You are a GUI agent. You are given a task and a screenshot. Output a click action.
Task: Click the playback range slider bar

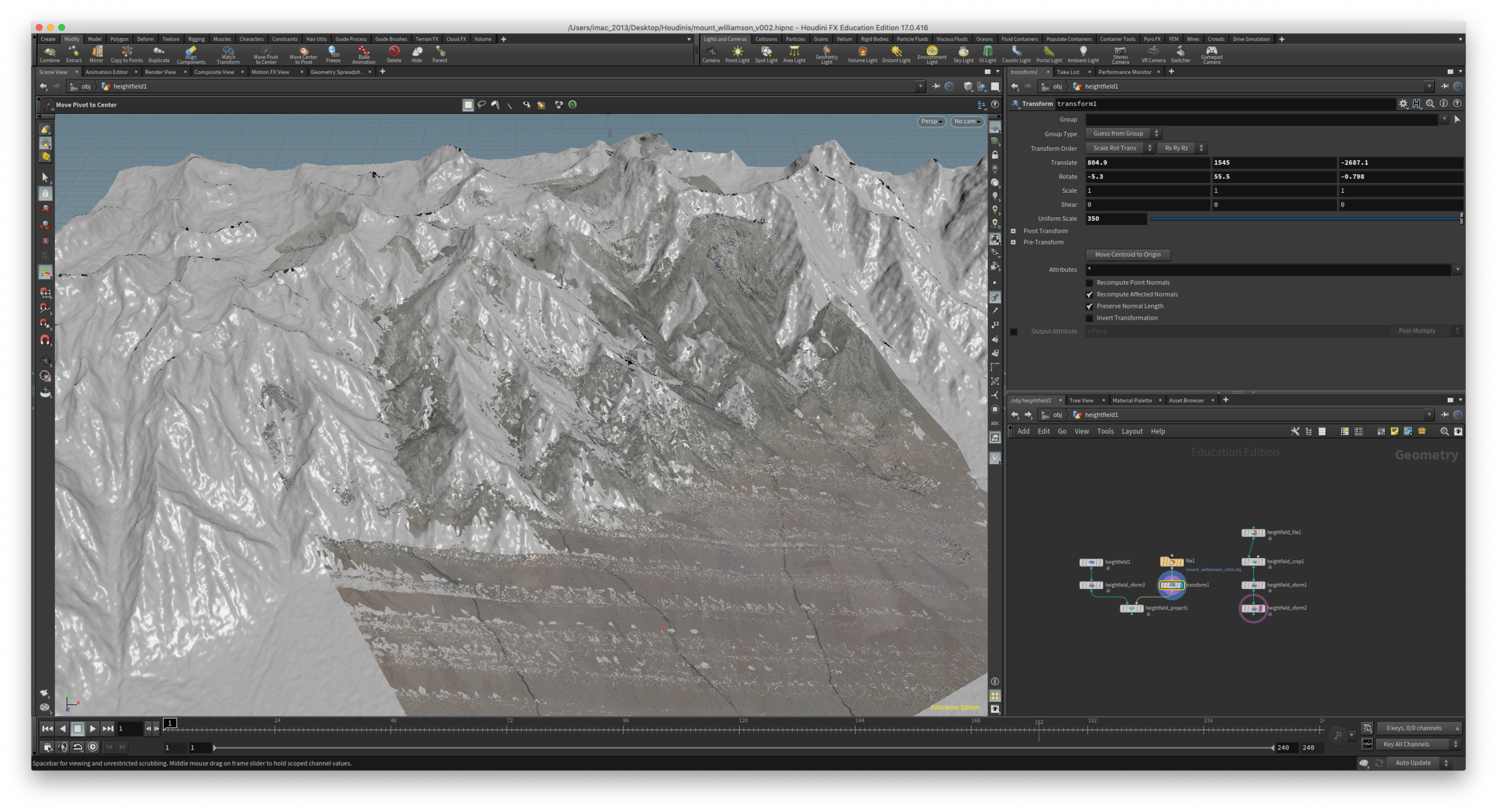(x=743, y=748)
